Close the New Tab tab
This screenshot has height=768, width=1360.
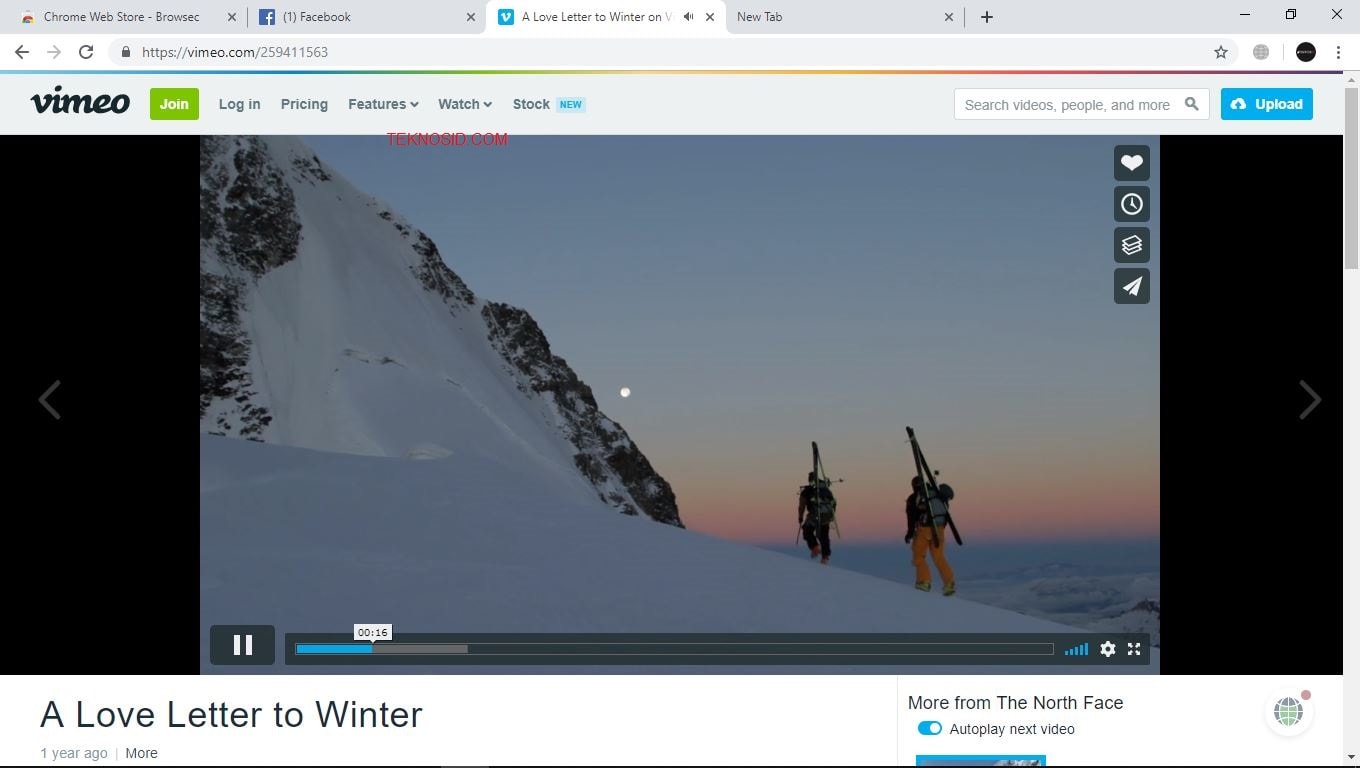949,17
